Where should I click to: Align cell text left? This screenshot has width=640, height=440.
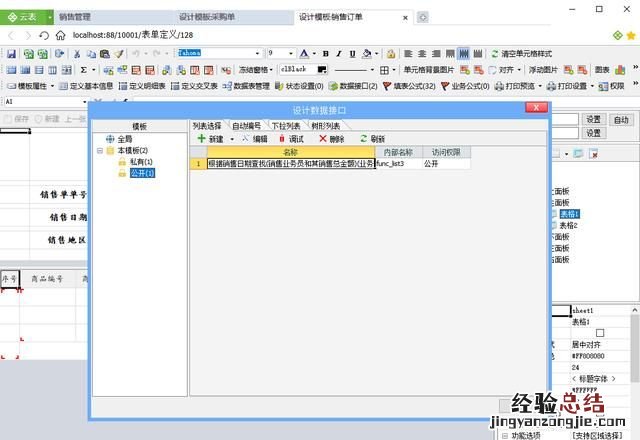pyautogui.click(x=408, y=53)
